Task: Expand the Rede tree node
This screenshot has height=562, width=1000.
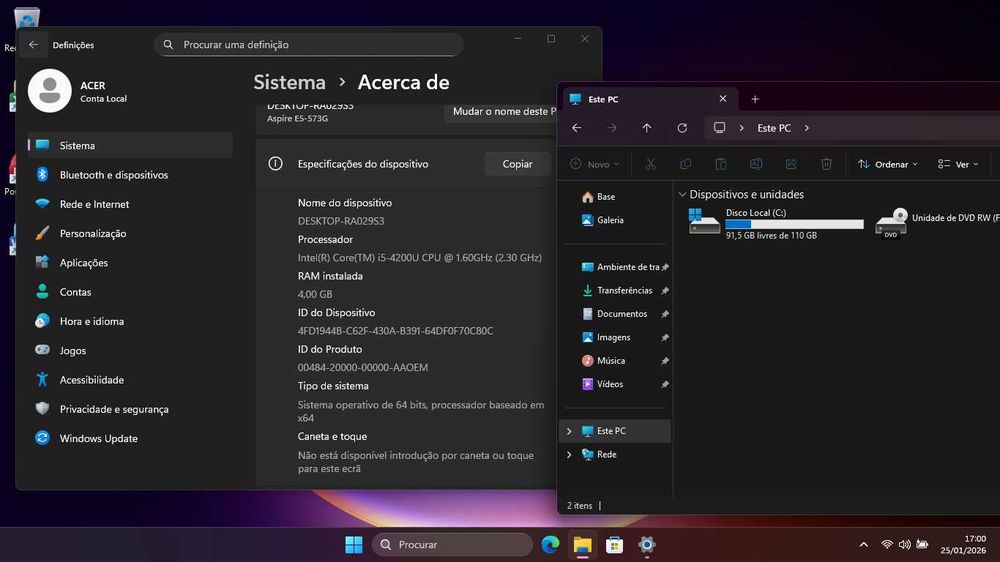Action: (570, 455)
